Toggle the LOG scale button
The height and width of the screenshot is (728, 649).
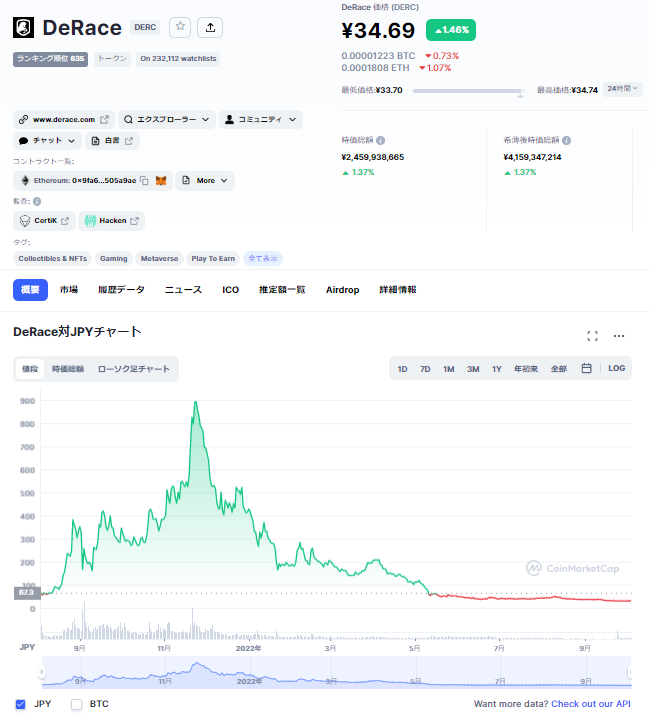617,368
